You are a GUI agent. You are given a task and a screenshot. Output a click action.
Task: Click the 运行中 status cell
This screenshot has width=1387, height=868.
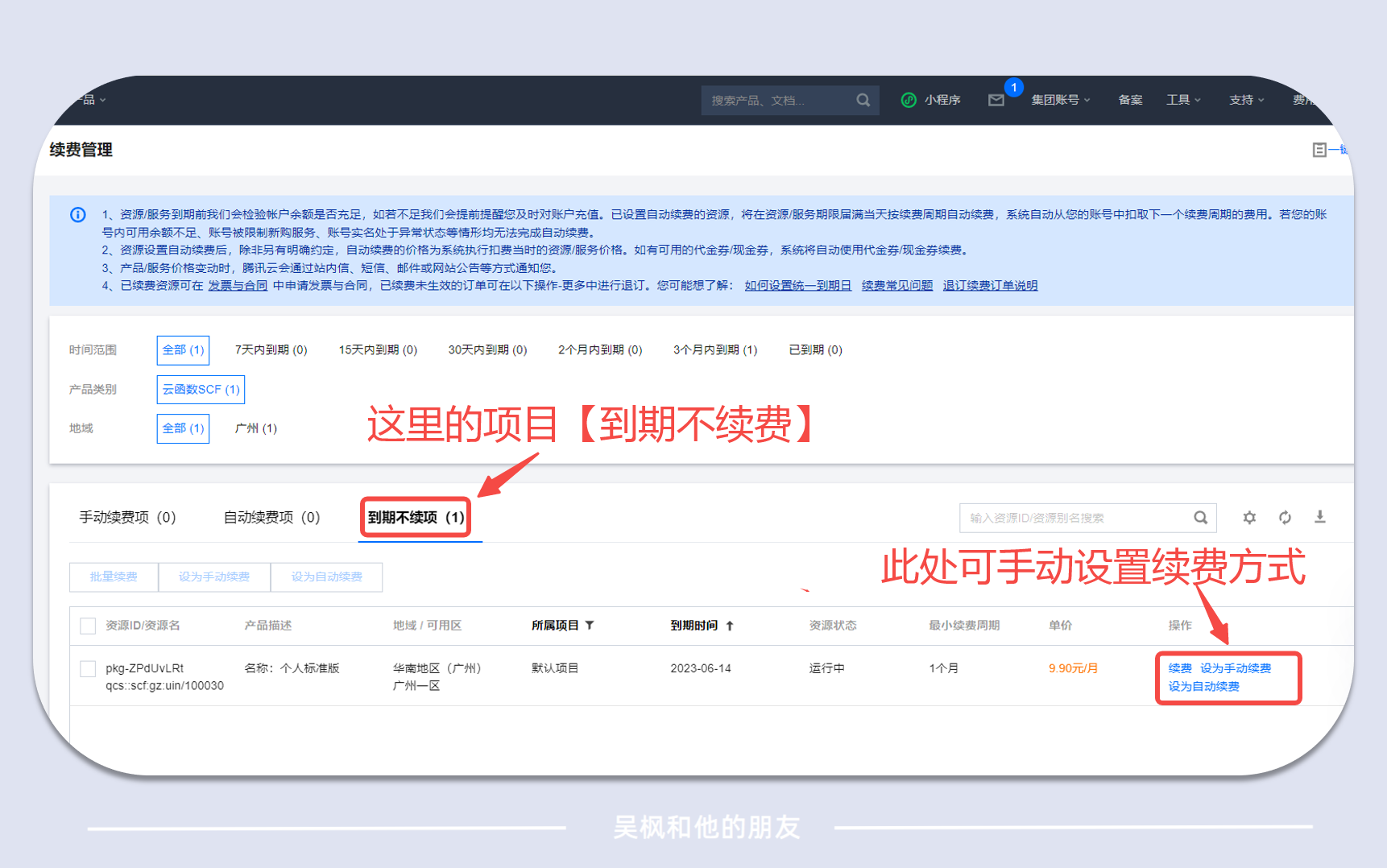[x=826, y=668]
